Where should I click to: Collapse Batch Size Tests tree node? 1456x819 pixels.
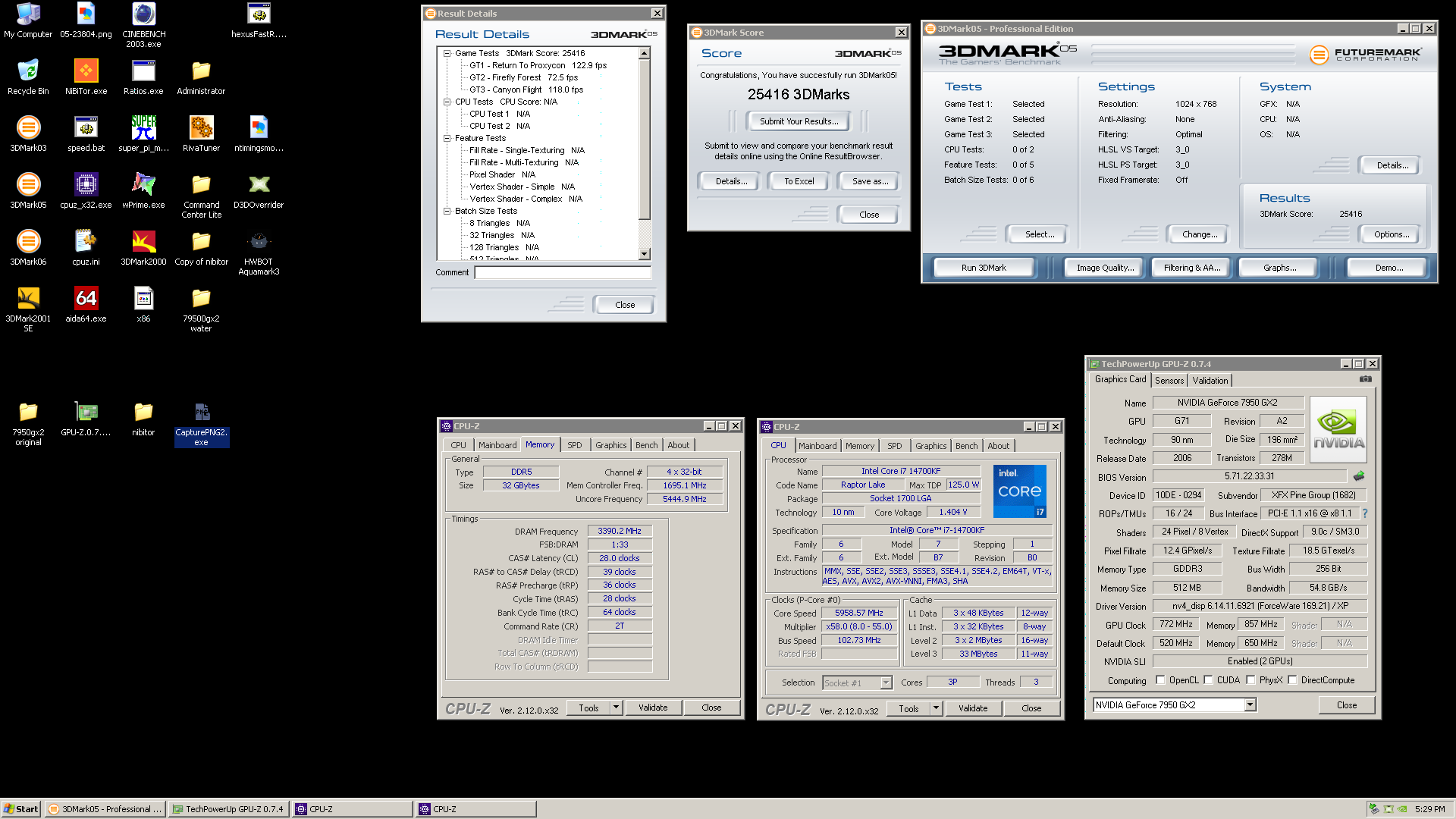click(x=447, y=211)
